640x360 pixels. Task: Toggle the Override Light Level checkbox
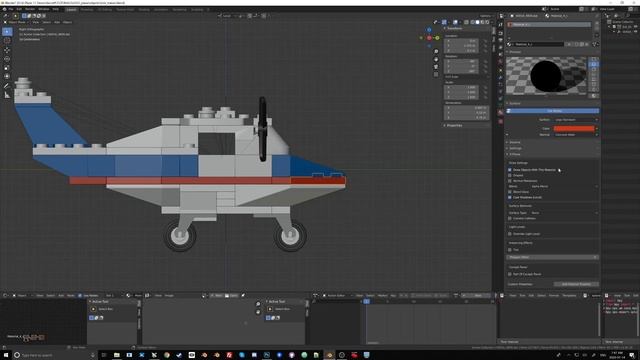[x=510, y=234]
